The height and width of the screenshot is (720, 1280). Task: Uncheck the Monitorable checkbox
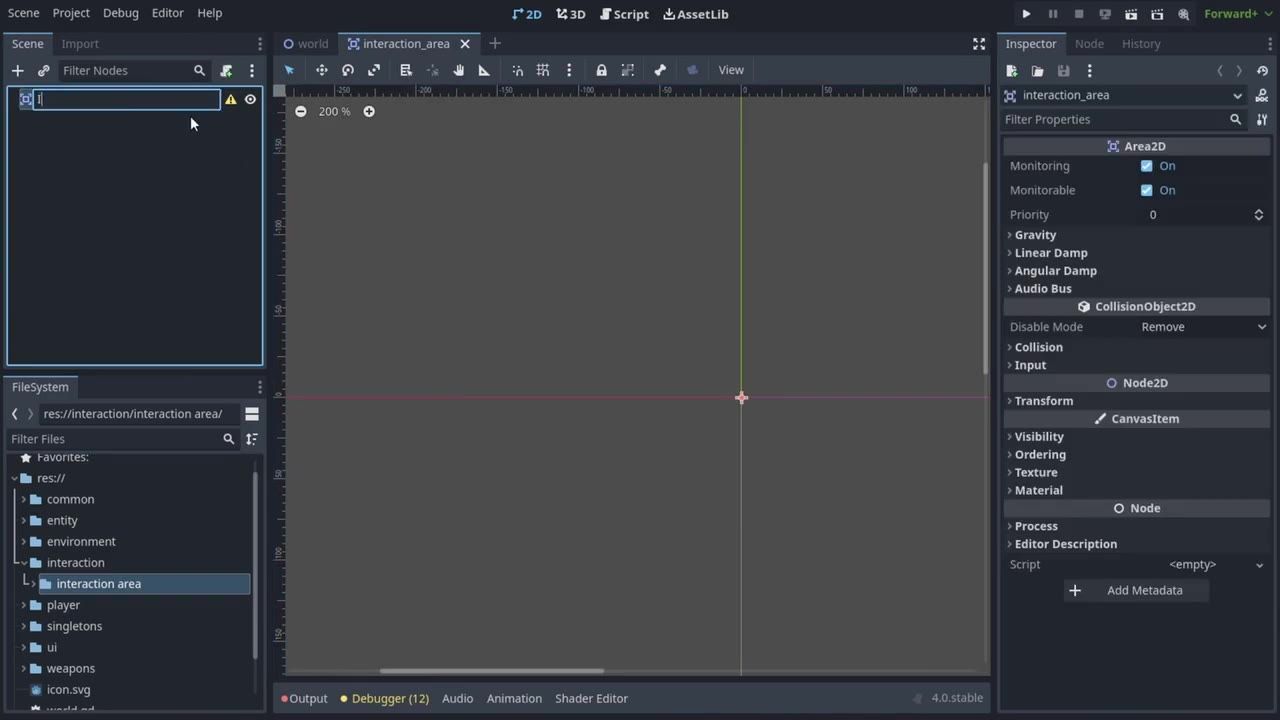coord(1147,190)
